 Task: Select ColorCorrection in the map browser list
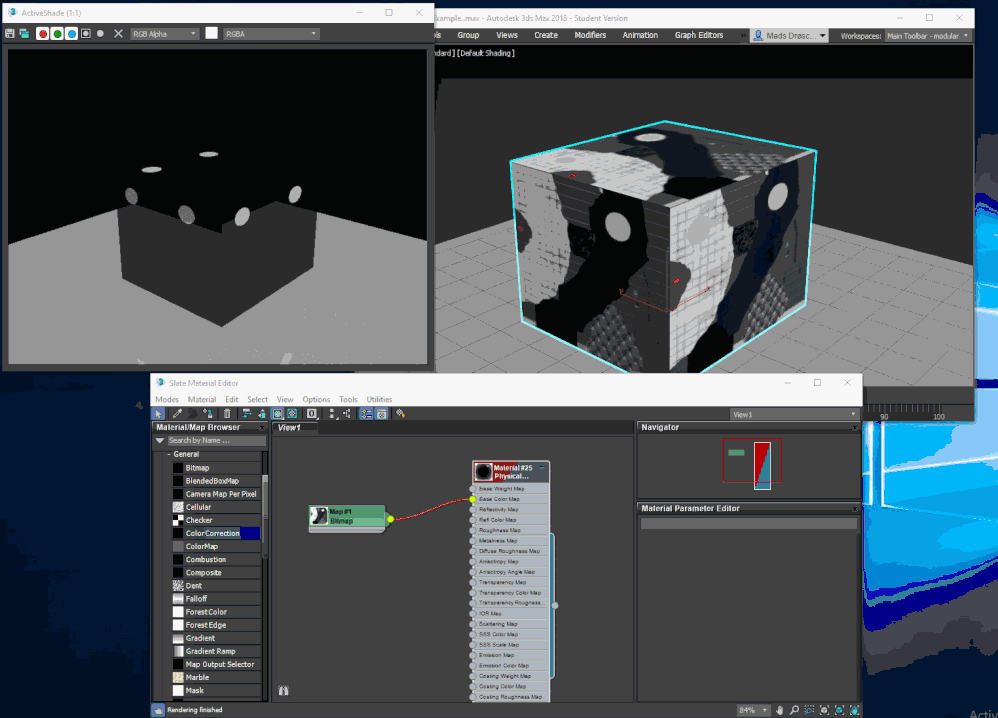coord(212,533)
